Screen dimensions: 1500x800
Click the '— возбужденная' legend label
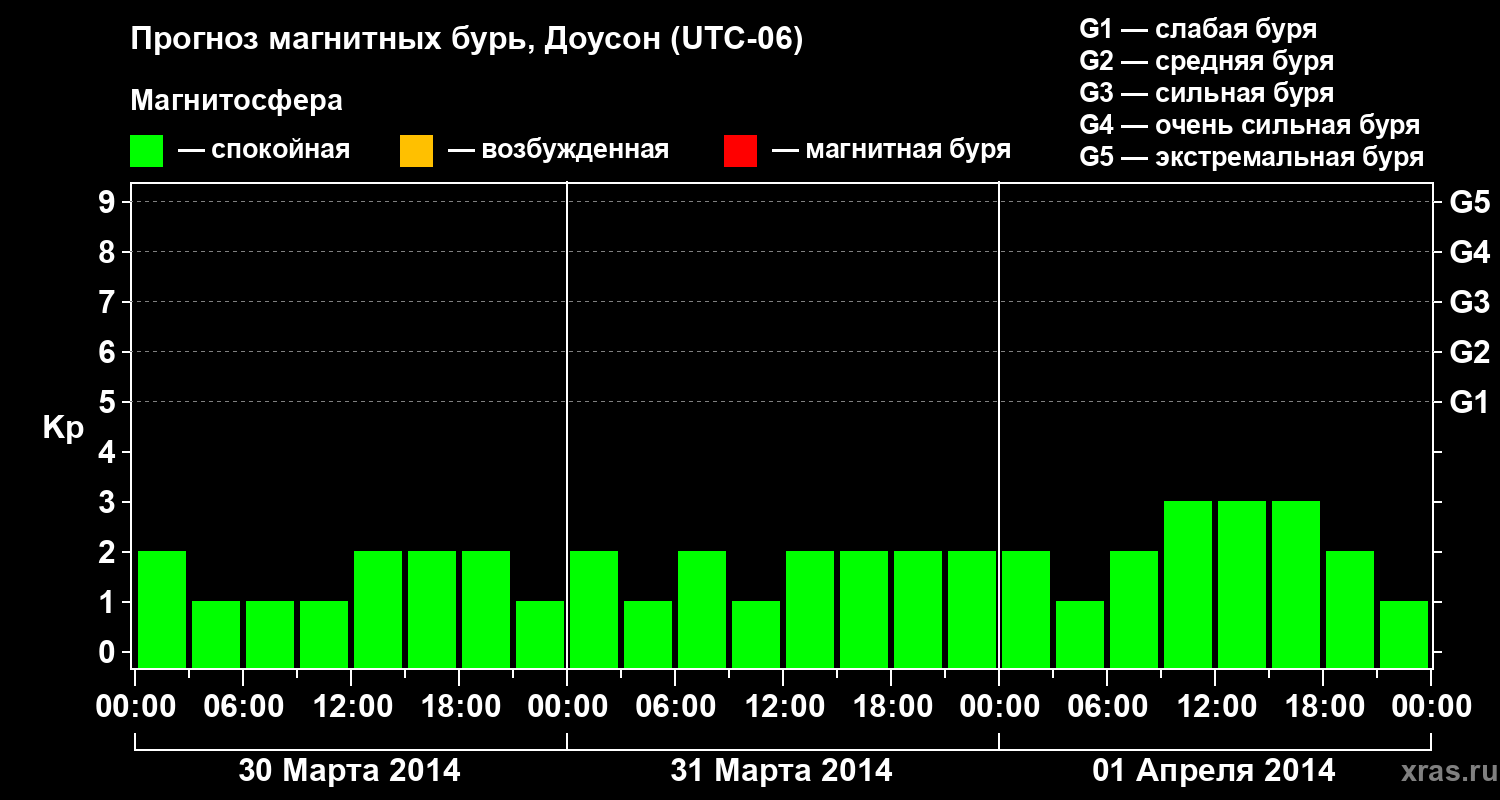pyautogui.click(x=558, y=150)
